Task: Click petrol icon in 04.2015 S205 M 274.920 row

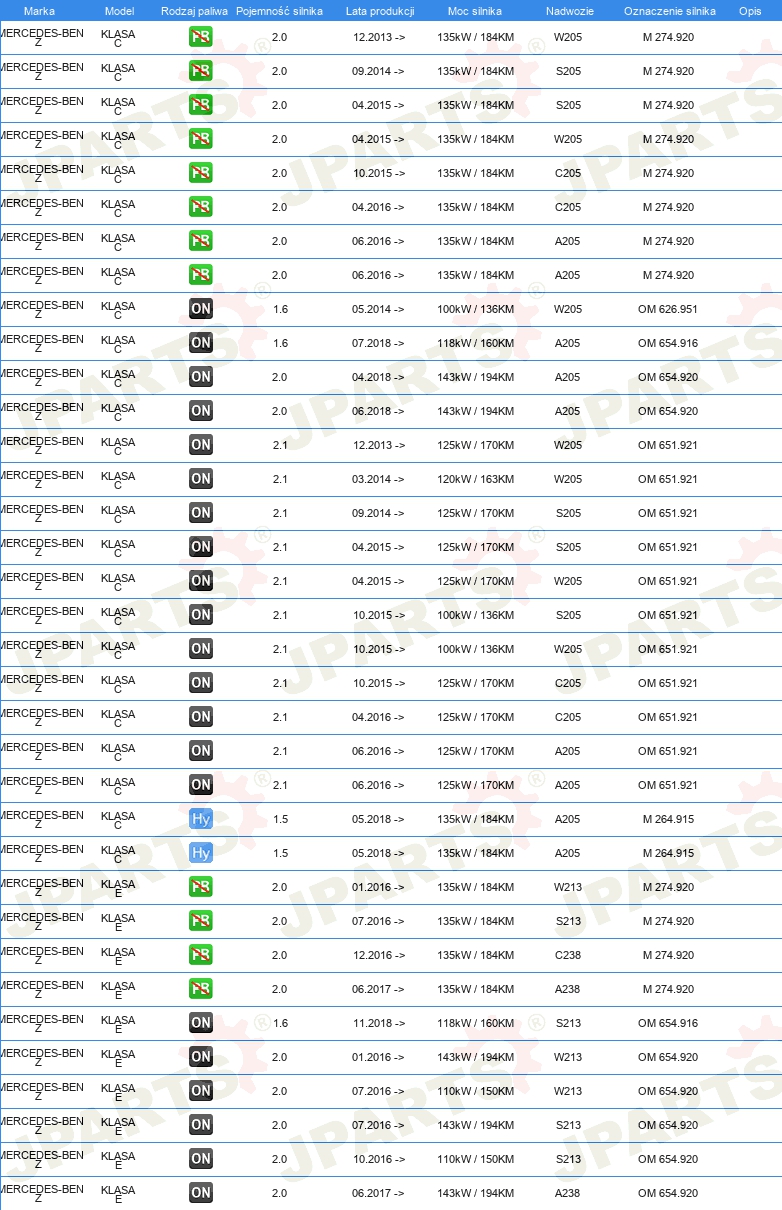Action: [201, 106]
